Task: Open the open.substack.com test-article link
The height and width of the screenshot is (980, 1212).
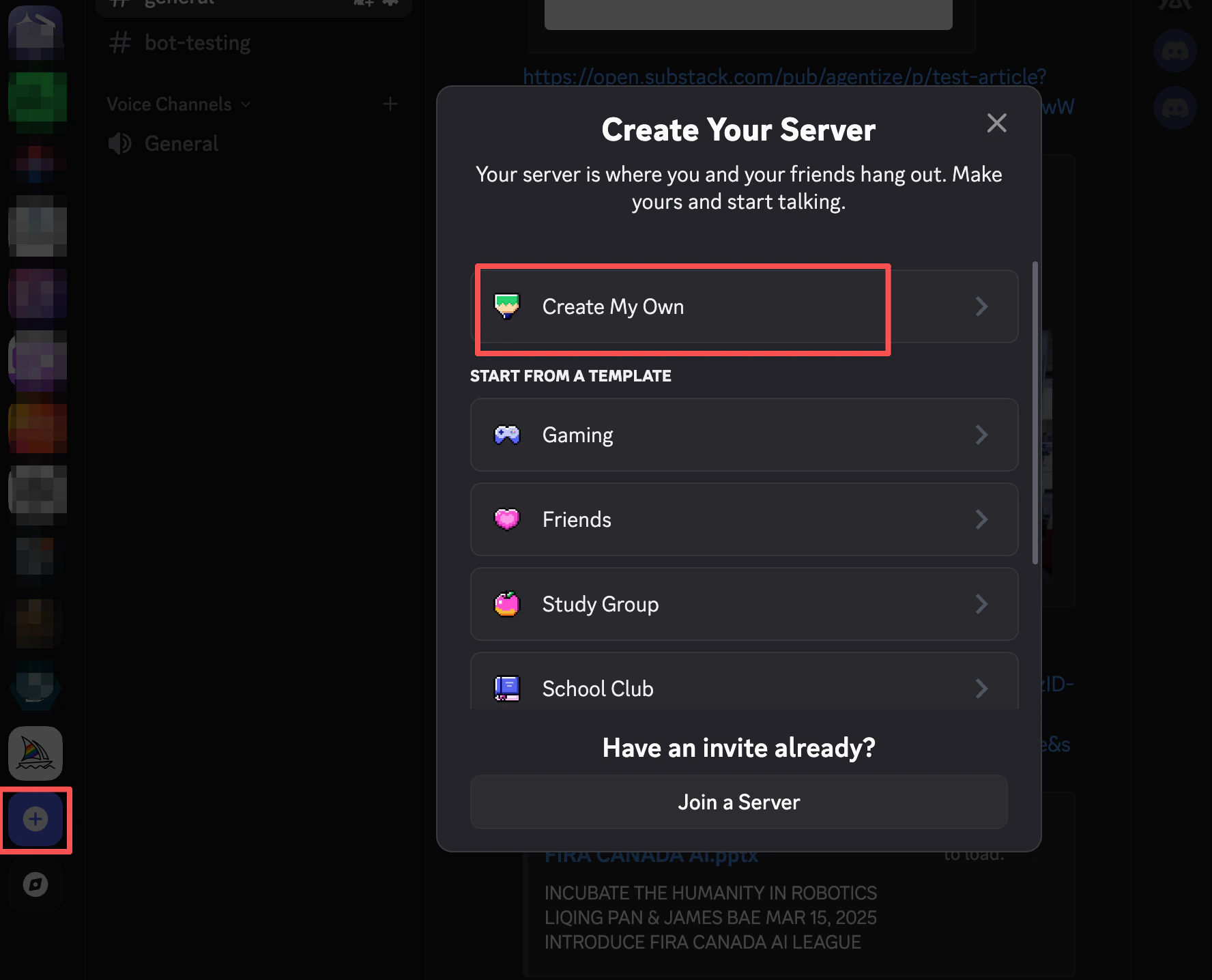Action: 784,76
